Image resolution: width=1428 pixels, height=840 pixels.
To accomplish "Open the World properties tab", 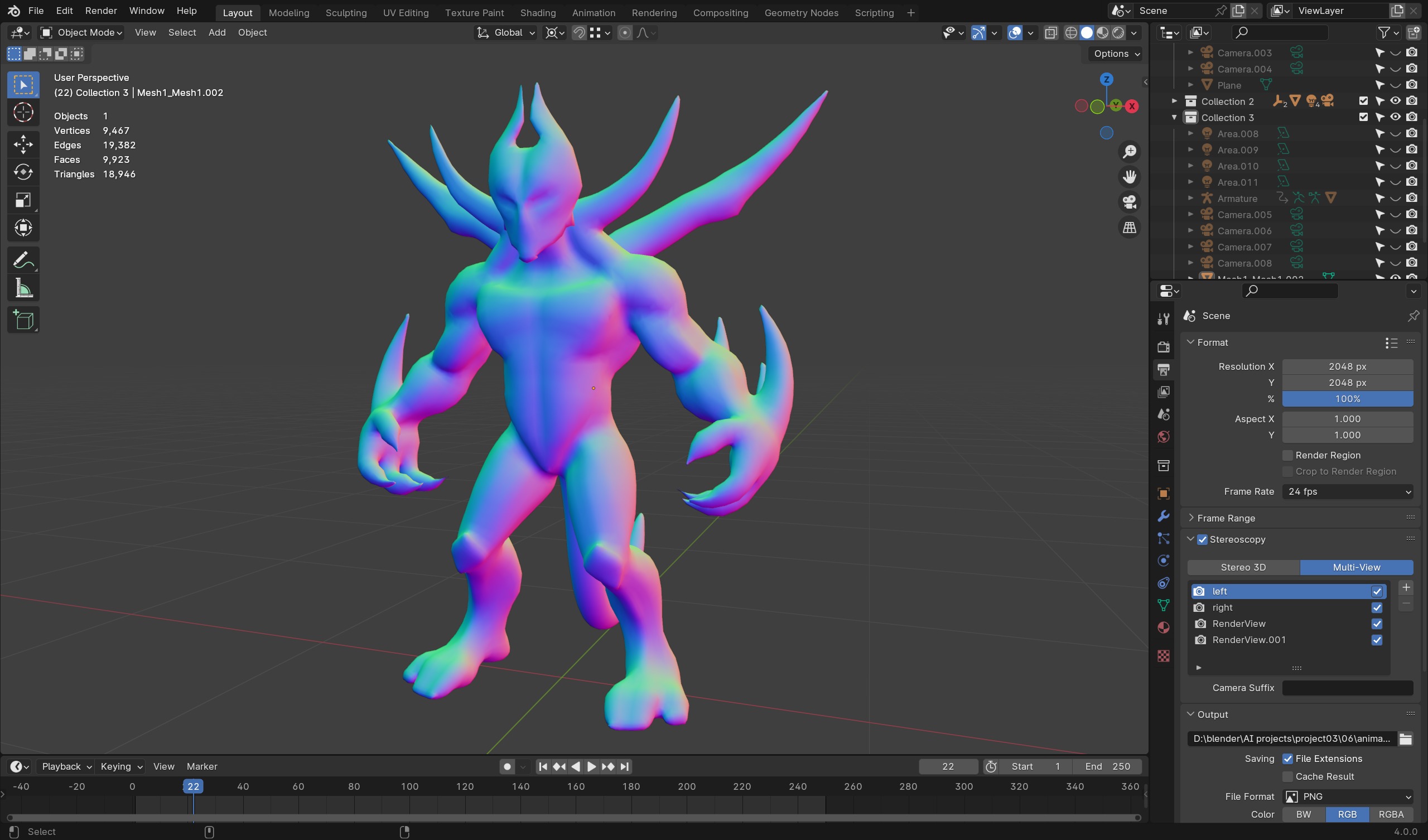I will (1164, 436).
